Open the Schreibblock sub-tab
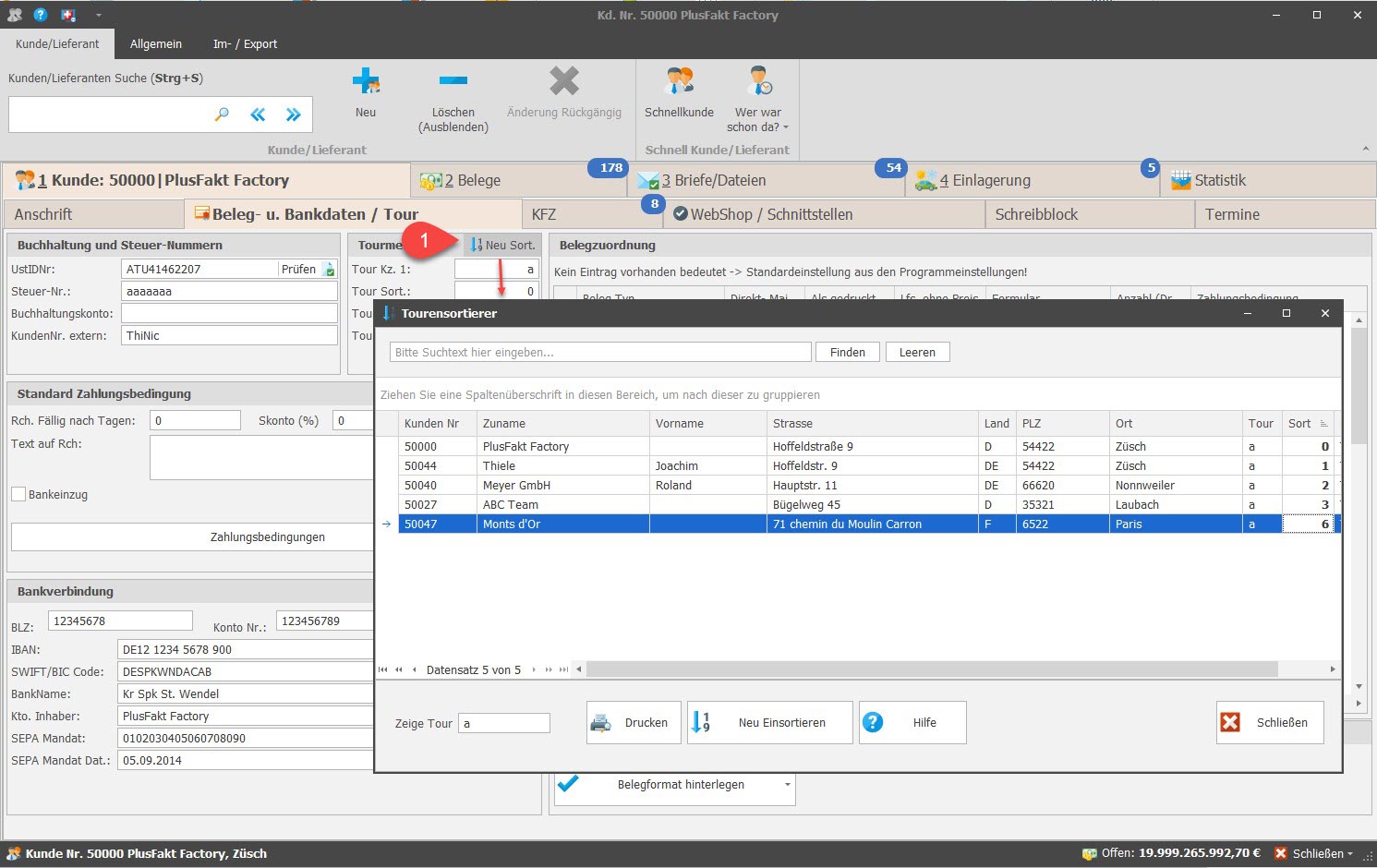This screenshot has height=868, width=1377. 1090,214
